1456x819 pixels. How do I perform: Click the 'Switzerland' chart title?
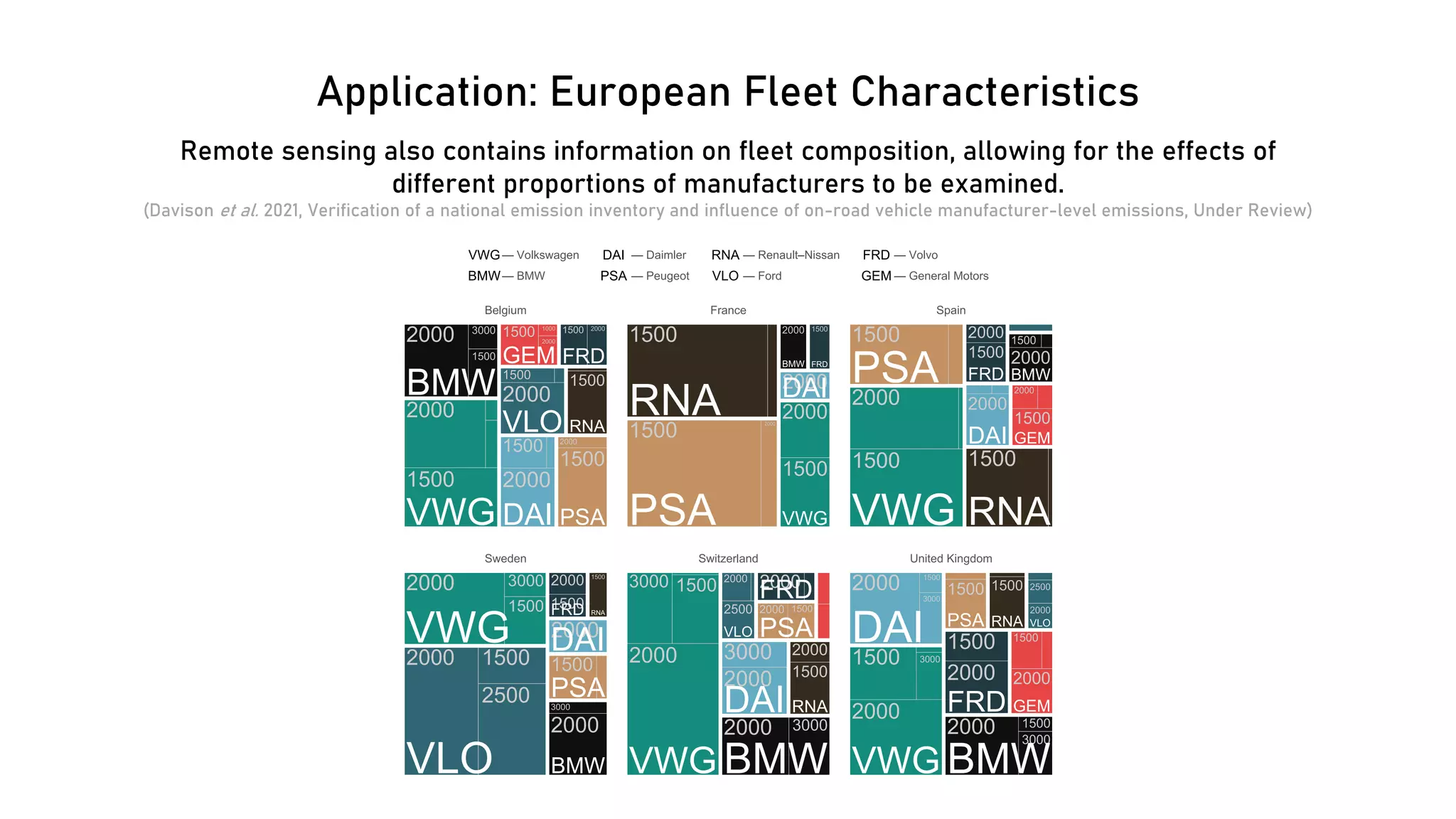click(x=728, y=559)
